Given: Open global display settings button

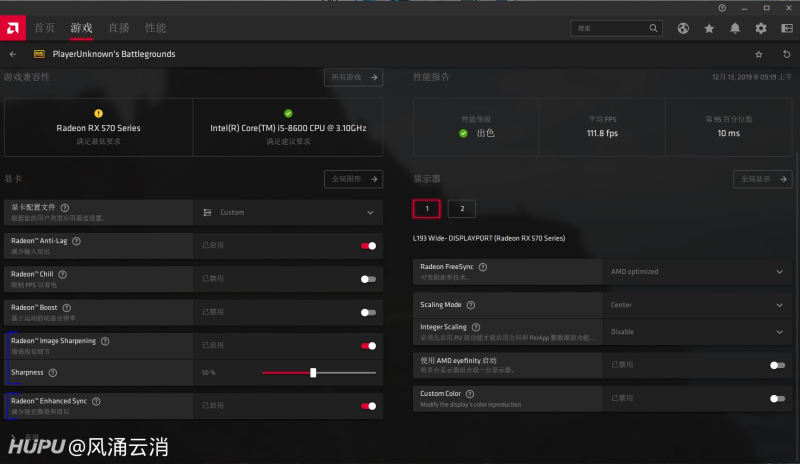Looking at the screenshot, I should (763, 179).
